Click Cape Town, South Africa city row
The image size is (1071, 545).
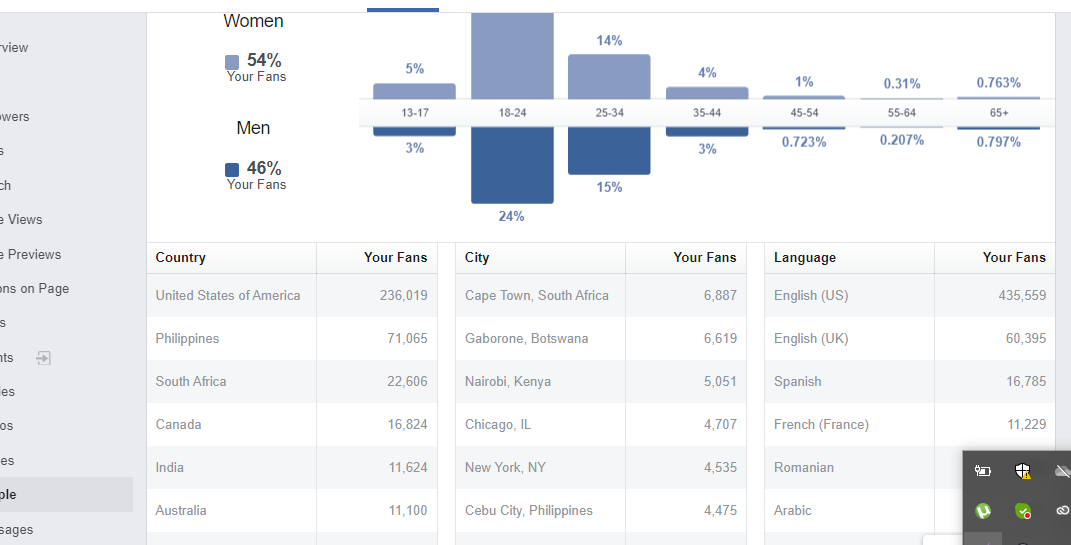(x=601, y=296)
